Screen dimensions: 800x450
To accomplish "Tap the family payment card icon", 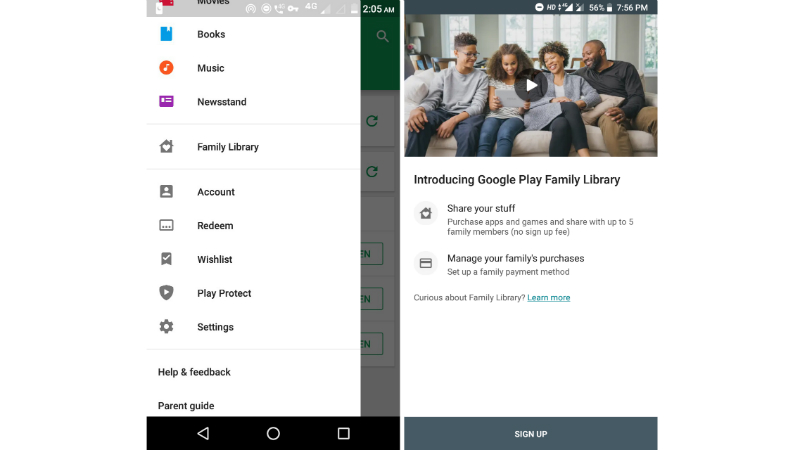I will tap(426, 263).
